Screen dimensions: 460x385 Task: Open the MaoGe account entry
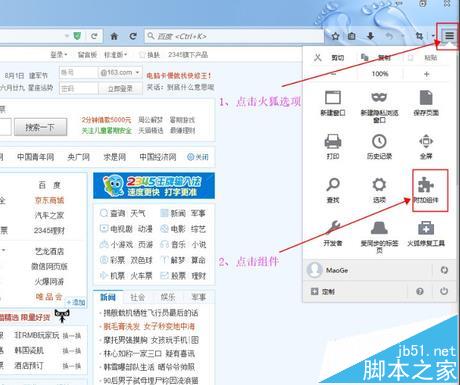coord(327,270)
